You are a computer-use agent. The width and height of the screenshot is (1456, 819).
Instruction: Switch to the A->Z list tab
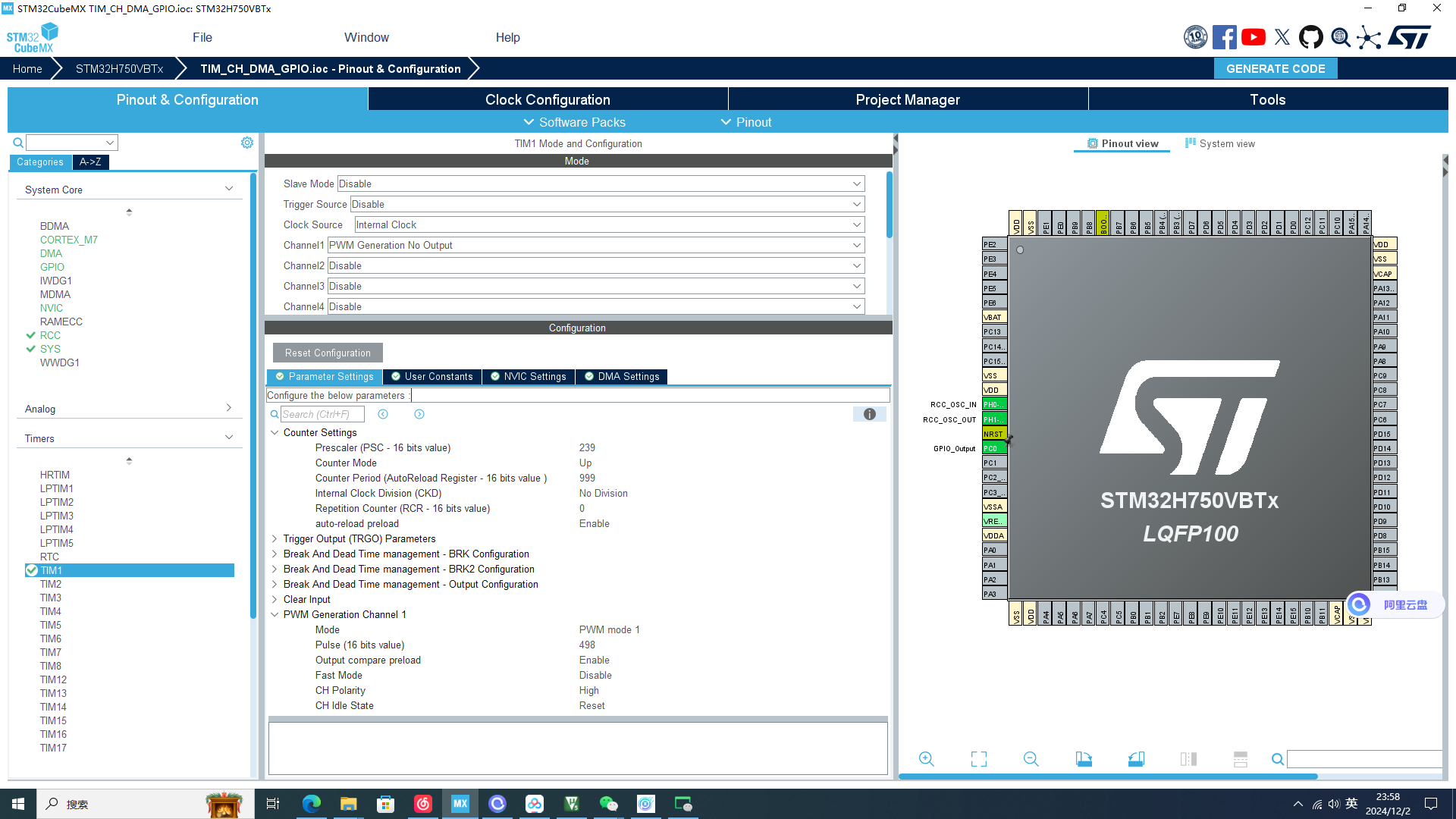90,162
